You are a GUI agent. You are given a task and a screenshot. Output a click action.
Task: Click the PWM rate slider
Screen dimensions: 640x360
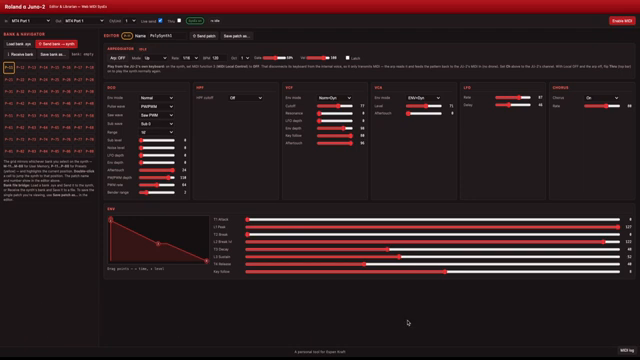point(157,185)
